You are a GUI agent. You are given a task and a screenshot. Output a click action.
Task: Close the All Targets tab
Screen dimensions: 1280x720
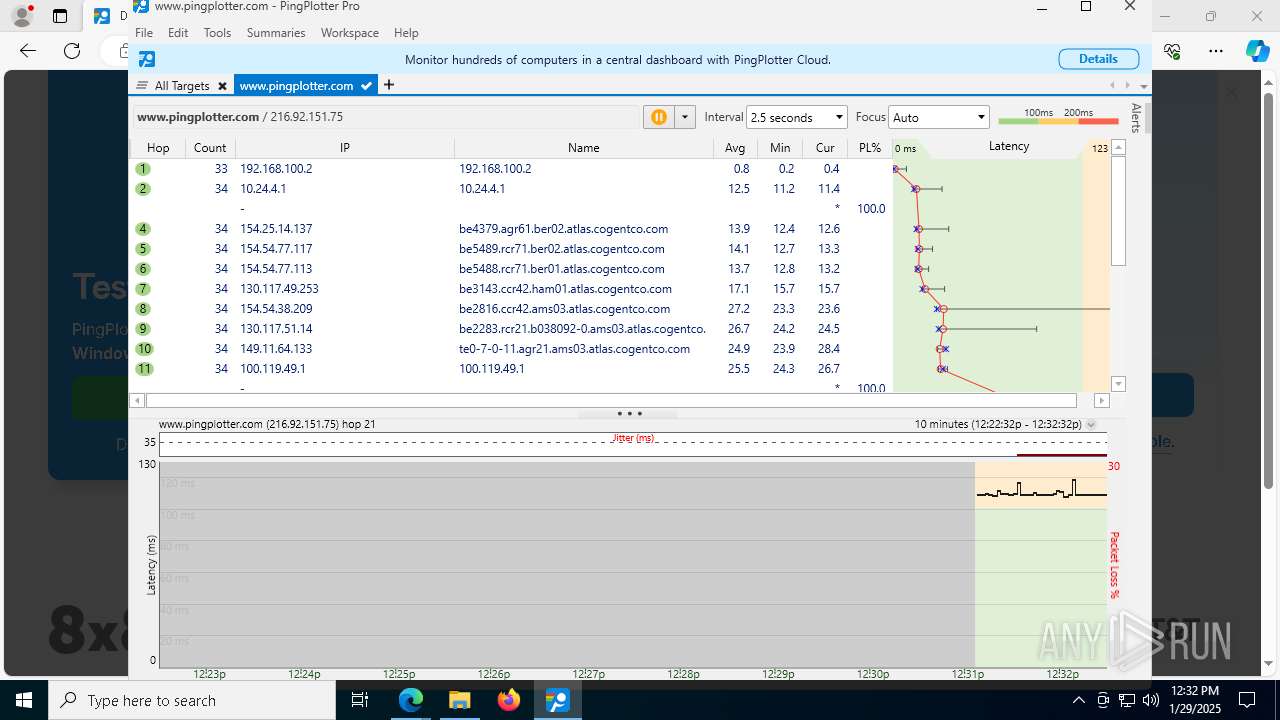(x=222, y=86)
